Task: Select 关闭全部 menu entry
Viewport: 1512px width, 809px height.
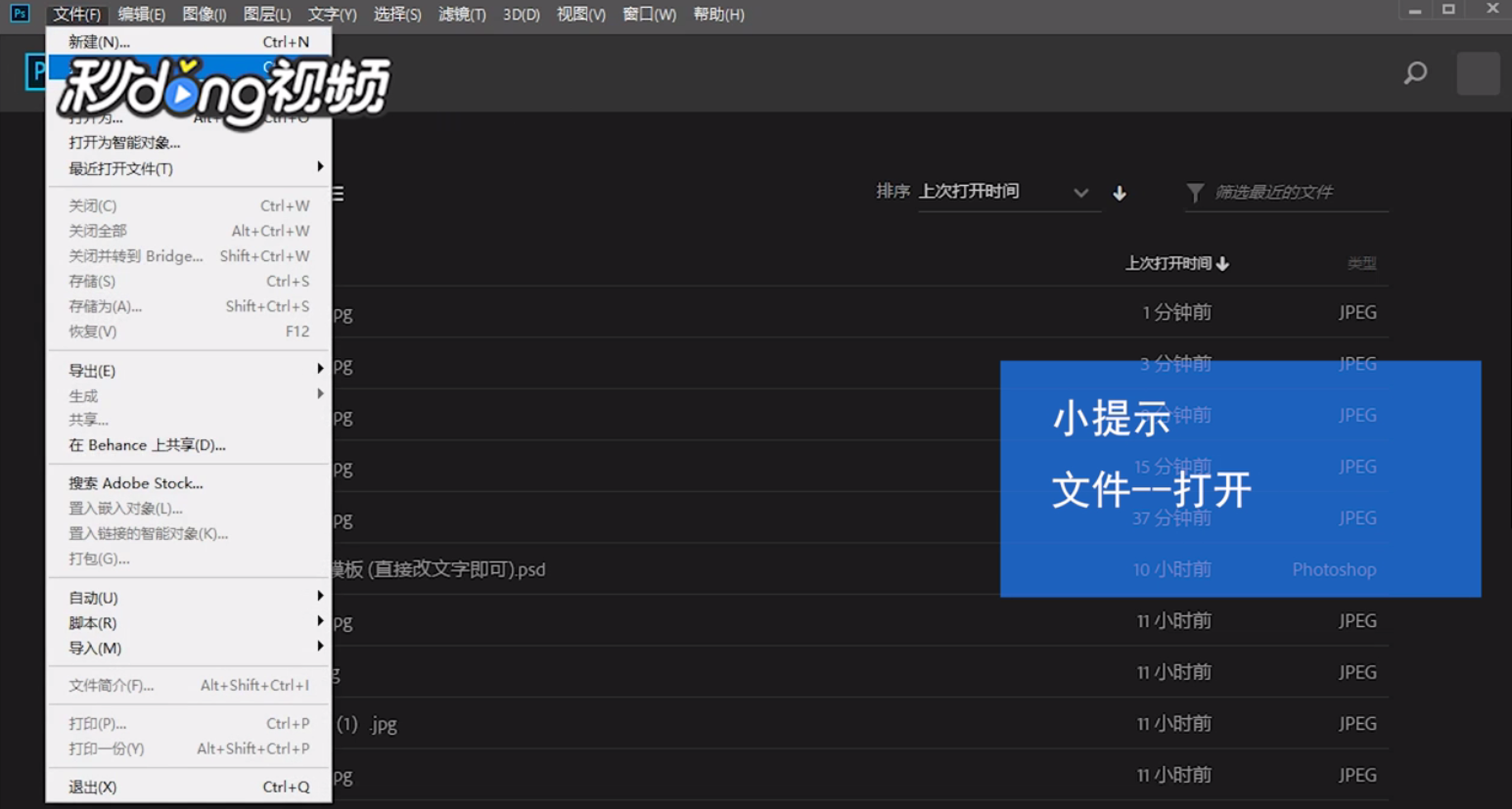Action: coord(189,231)
